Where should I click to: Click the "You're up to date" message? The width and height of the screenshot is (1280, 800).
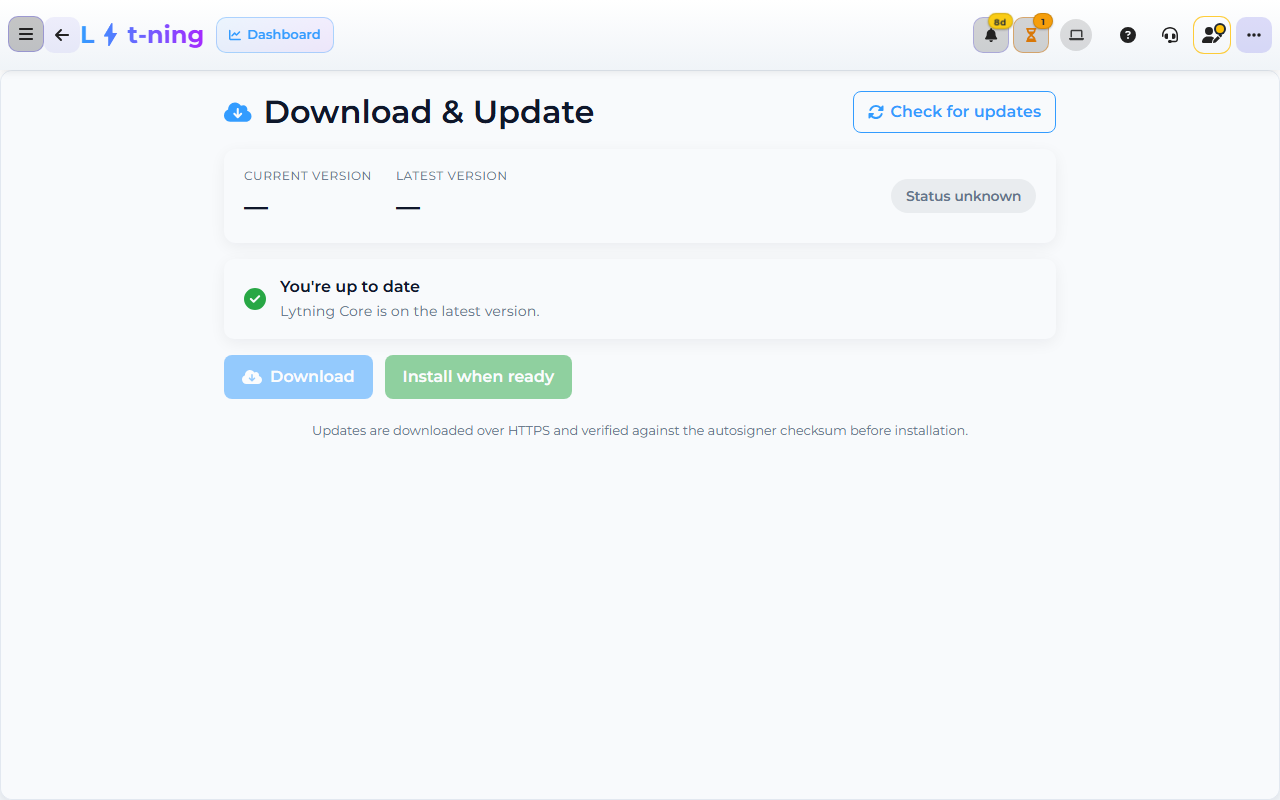tap(350, 287)
